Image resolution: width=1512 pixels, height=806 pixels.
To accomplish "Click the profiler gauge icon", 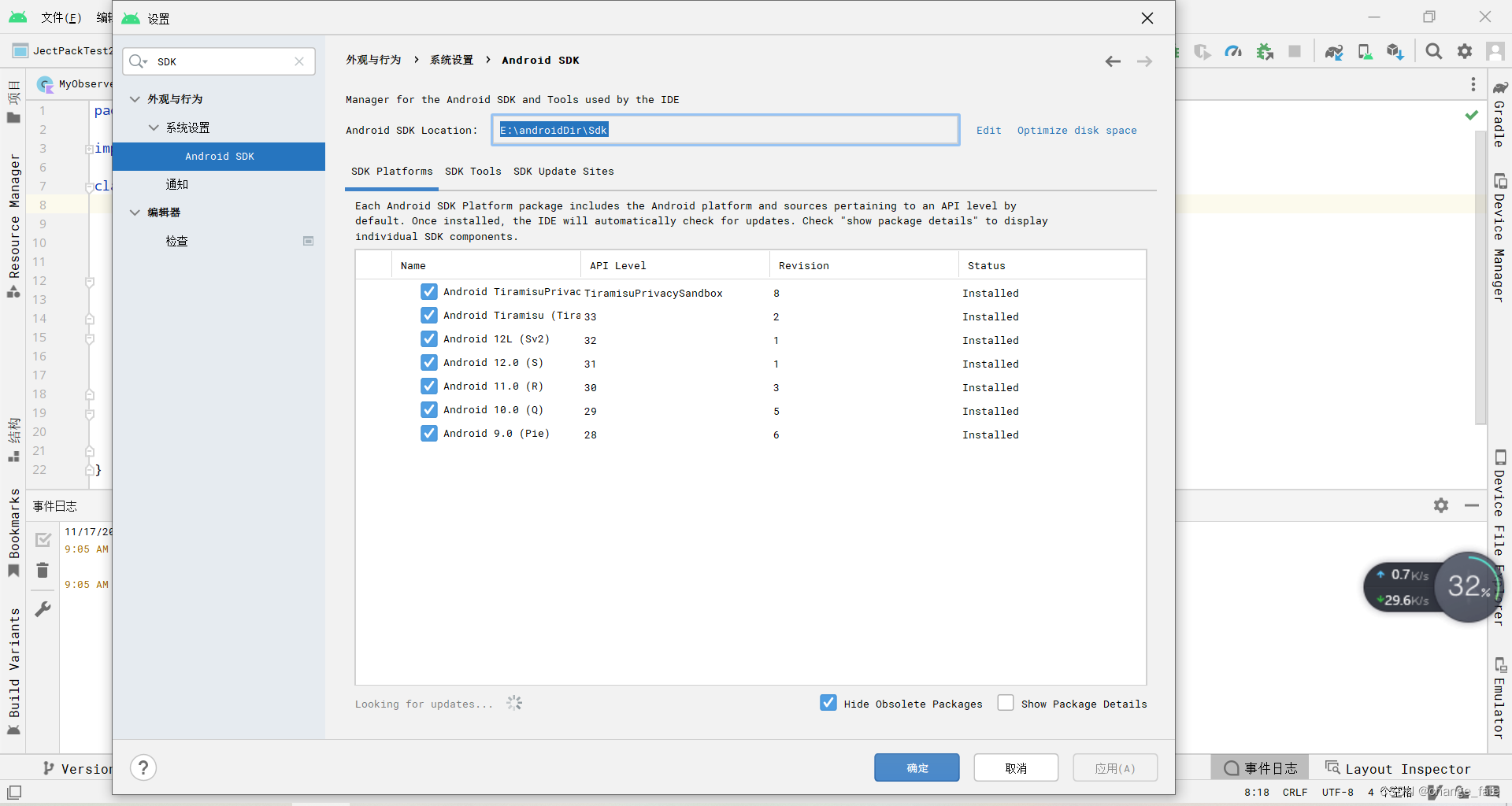I will pos(1233,51).
